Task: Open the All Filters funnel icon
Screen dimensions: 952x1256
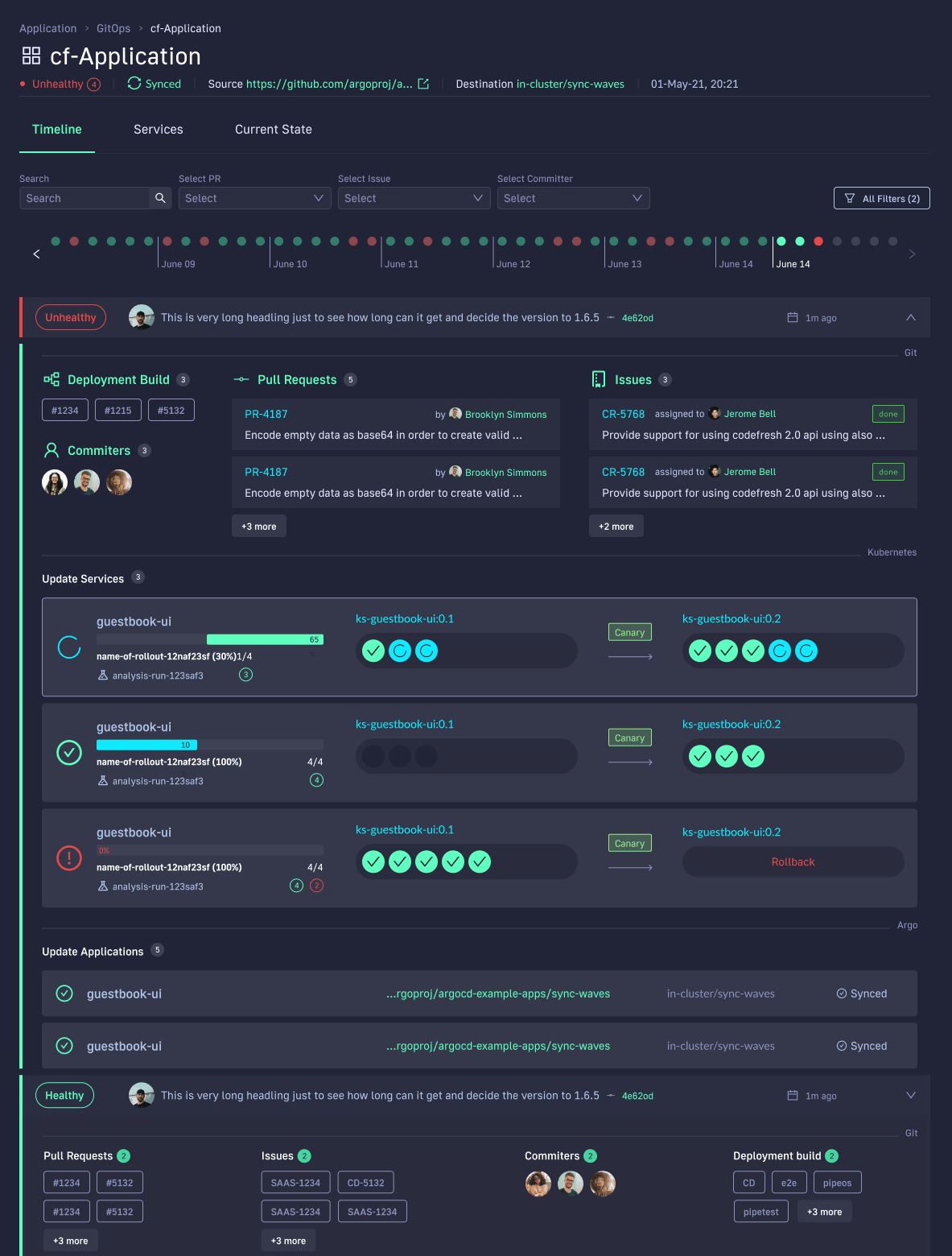Action: point(849,197)
